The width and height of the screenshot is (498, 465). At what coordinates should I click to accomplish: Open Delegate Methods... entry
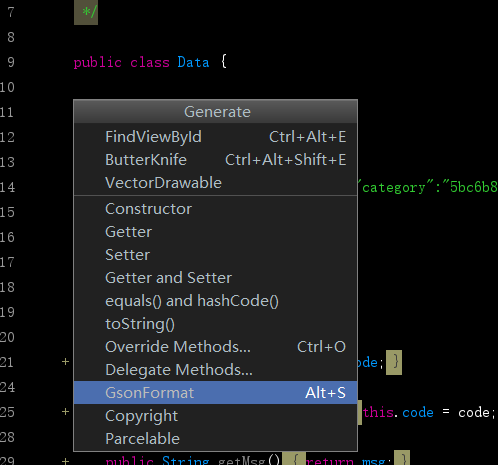(x=215, y=370)
